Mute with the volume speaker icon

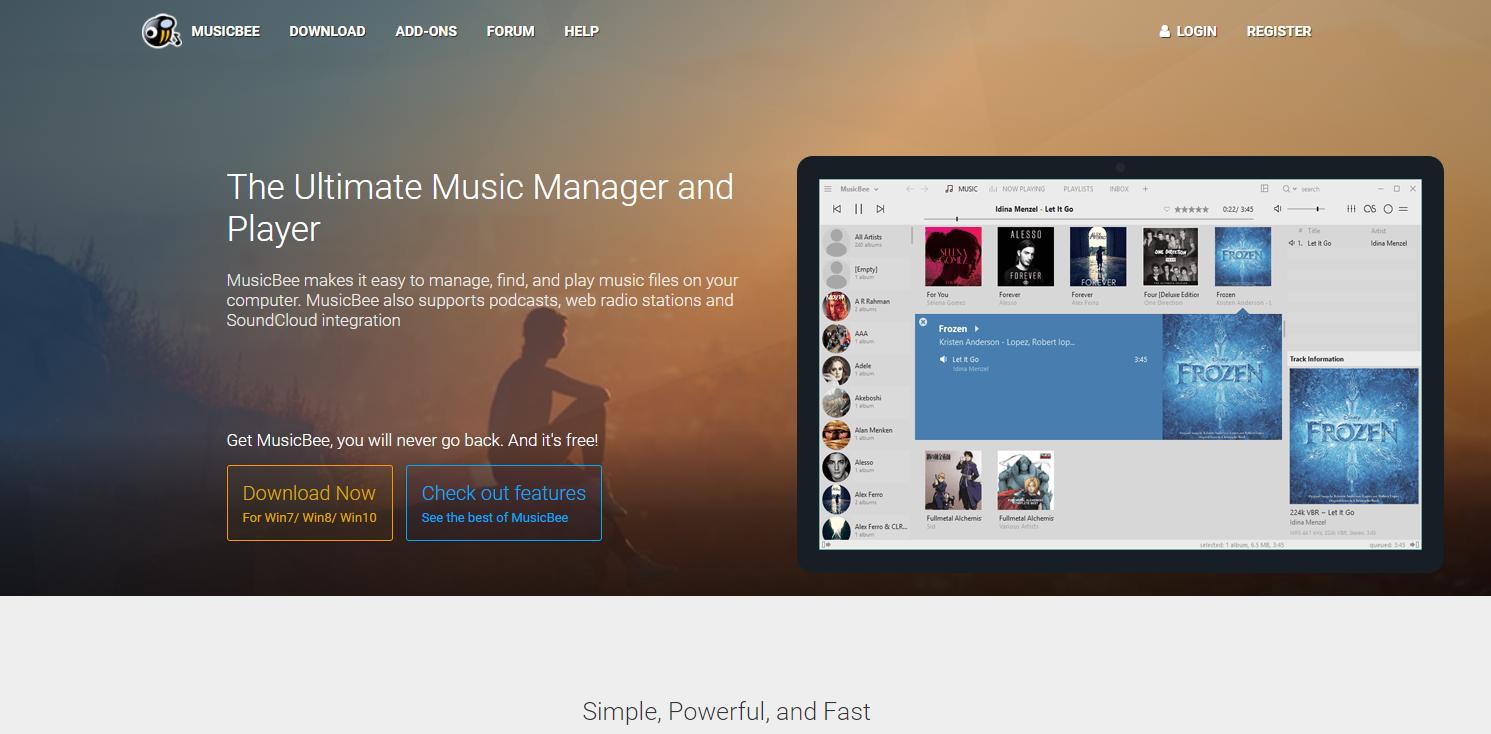pyautogui.click(x=1278, y=209)
